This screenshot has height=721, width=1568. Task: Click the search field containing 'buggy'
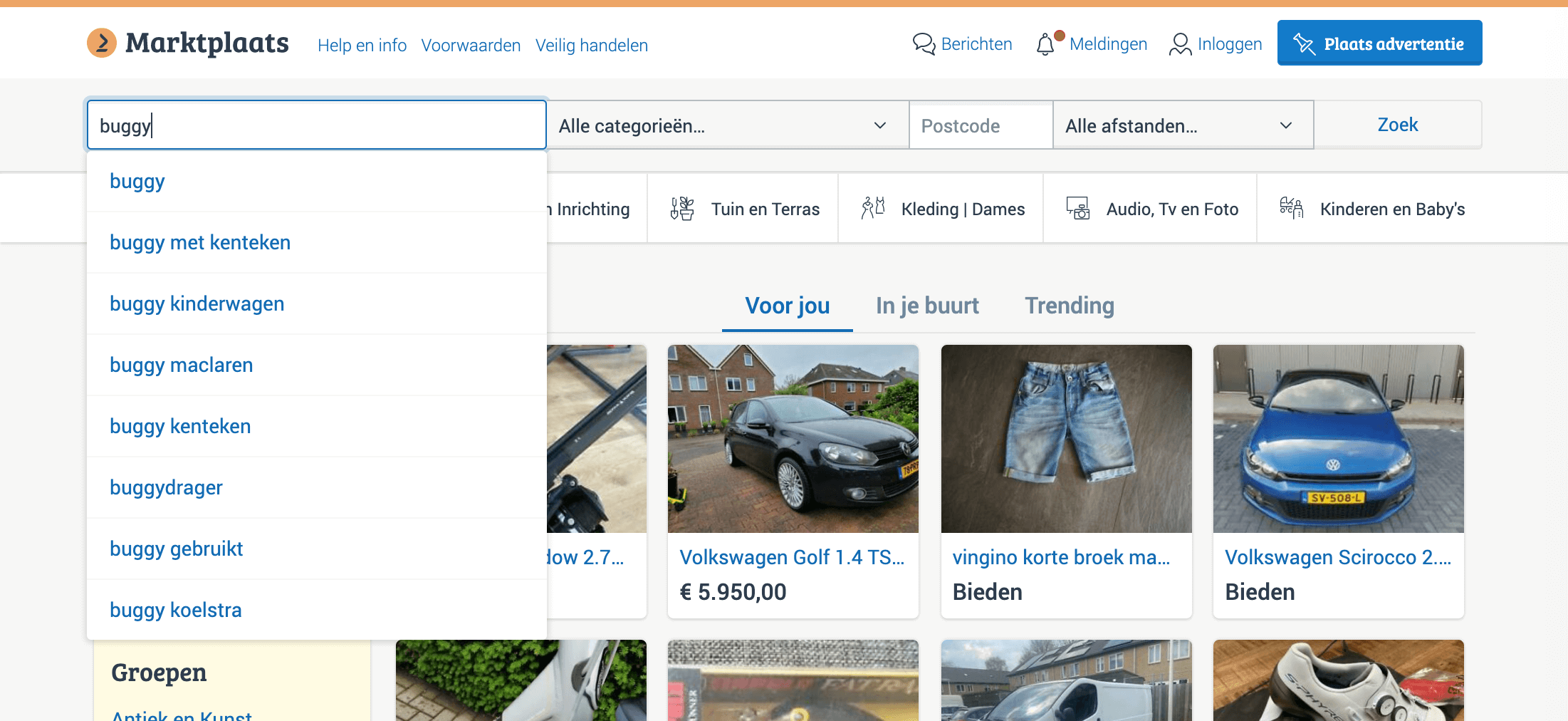coord(317,125)
